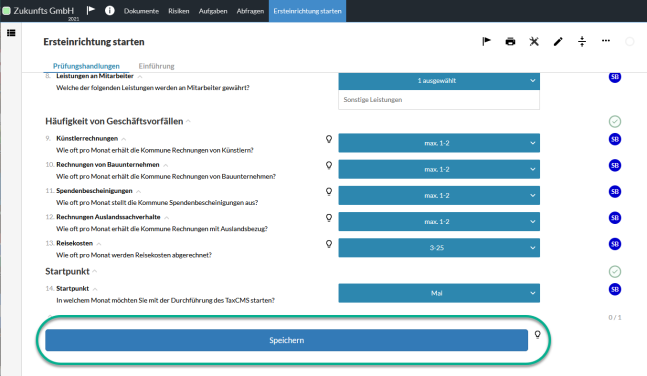
Task: Edit via the pencil icon
Action: pyautogui.click(x=558, y=41)
